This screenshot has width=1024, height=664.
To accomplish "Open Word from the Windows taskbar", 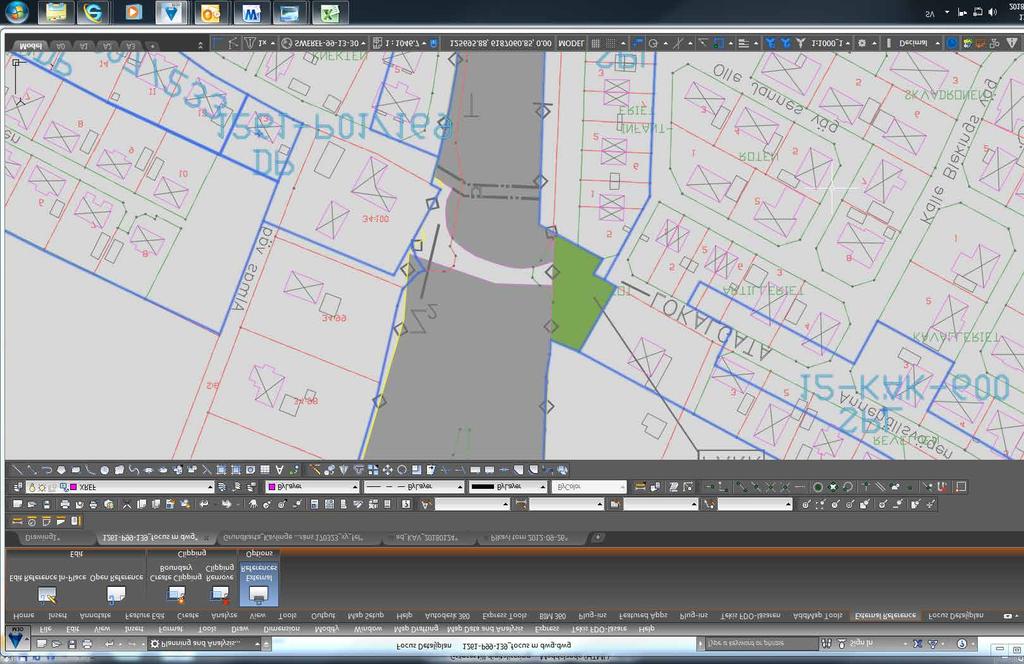I will pyautogui.click(x=251, y=12).
